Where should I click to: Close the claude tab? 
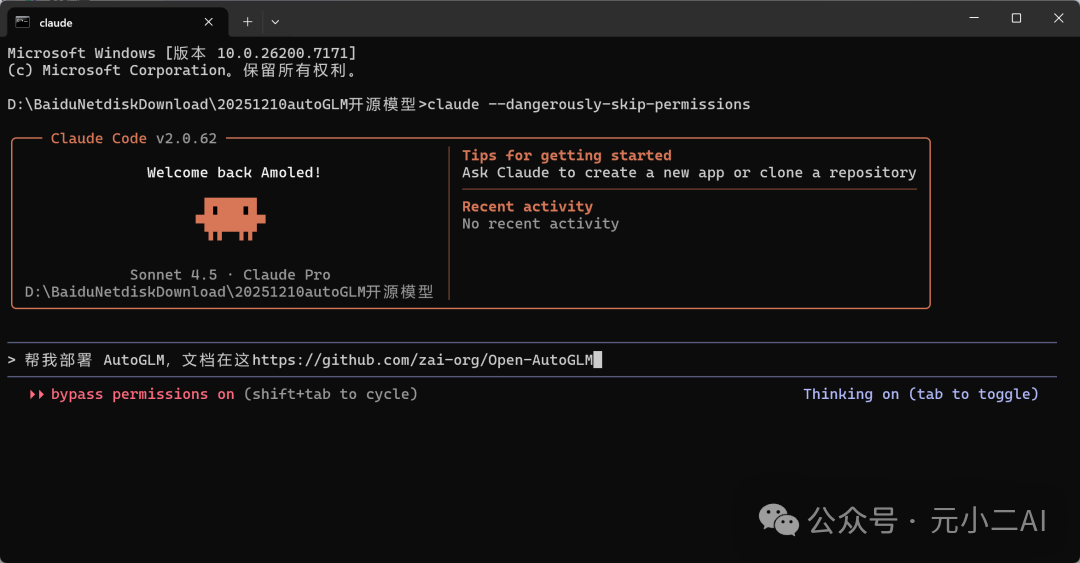point(209,22)
